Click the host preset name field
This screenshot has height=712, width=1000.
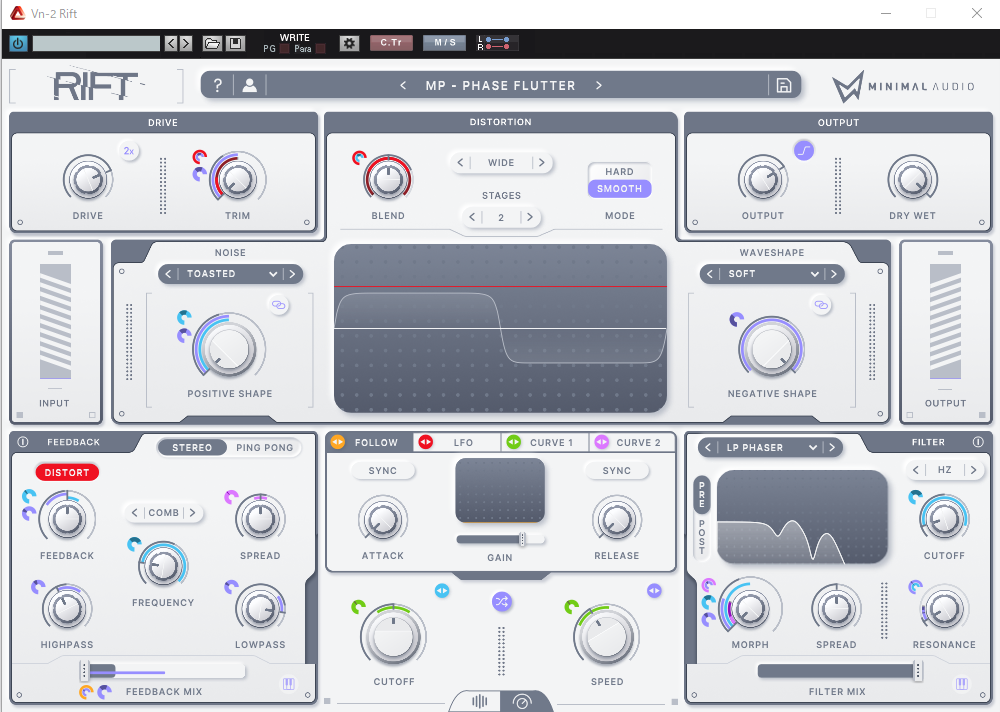pyautogui.click(x=96, y=43)
